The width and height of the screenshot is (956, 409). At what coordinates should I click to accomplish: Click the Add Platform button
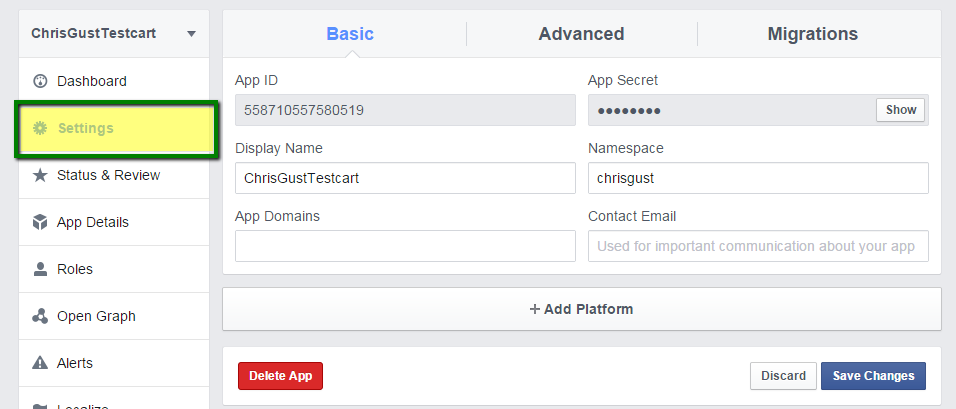pos(582,309)
